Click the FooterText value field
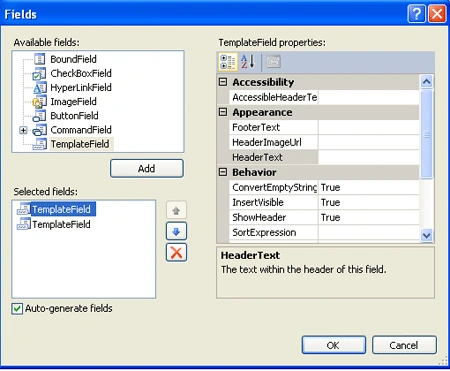This screenshot has height=371, width=450. [x=369, y=127]
